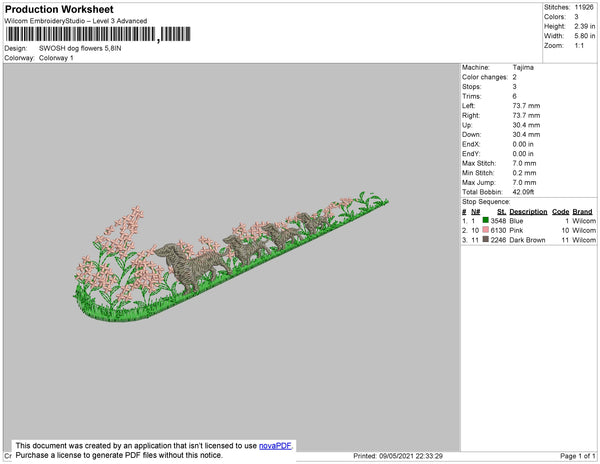Click the Production Worksheet heading
Screen dimensions: 600x464
[59, 9]
